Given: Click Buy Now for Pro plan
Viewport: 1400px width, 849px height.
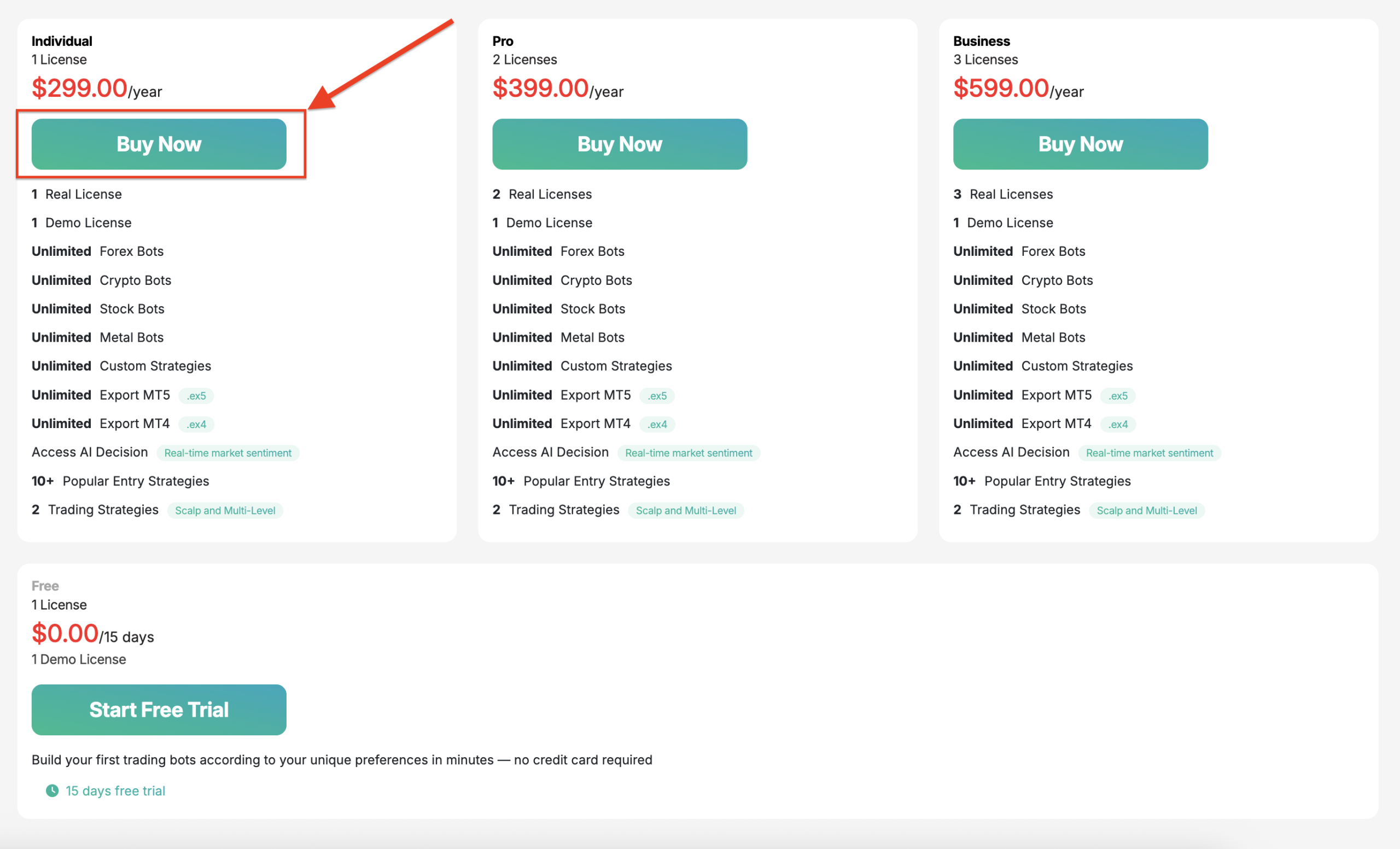Looking at the screenshot, I should point(619,144).
